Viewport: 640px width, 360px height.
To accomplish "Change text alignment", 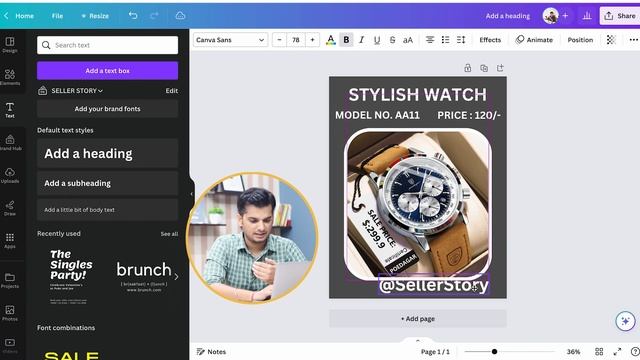I will [x=430, y=40].
